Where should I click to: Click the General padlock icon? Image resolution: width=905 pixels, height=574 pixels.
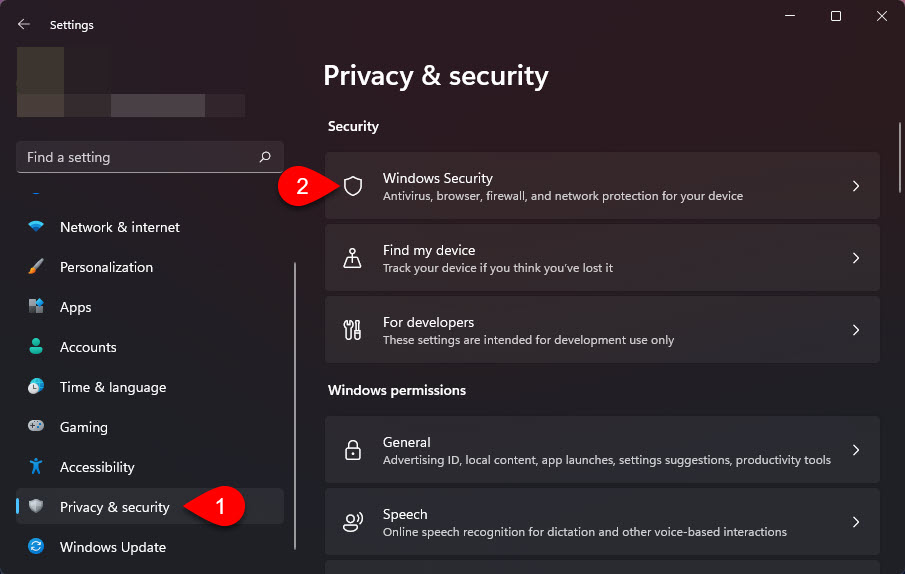tap(353, 450)
